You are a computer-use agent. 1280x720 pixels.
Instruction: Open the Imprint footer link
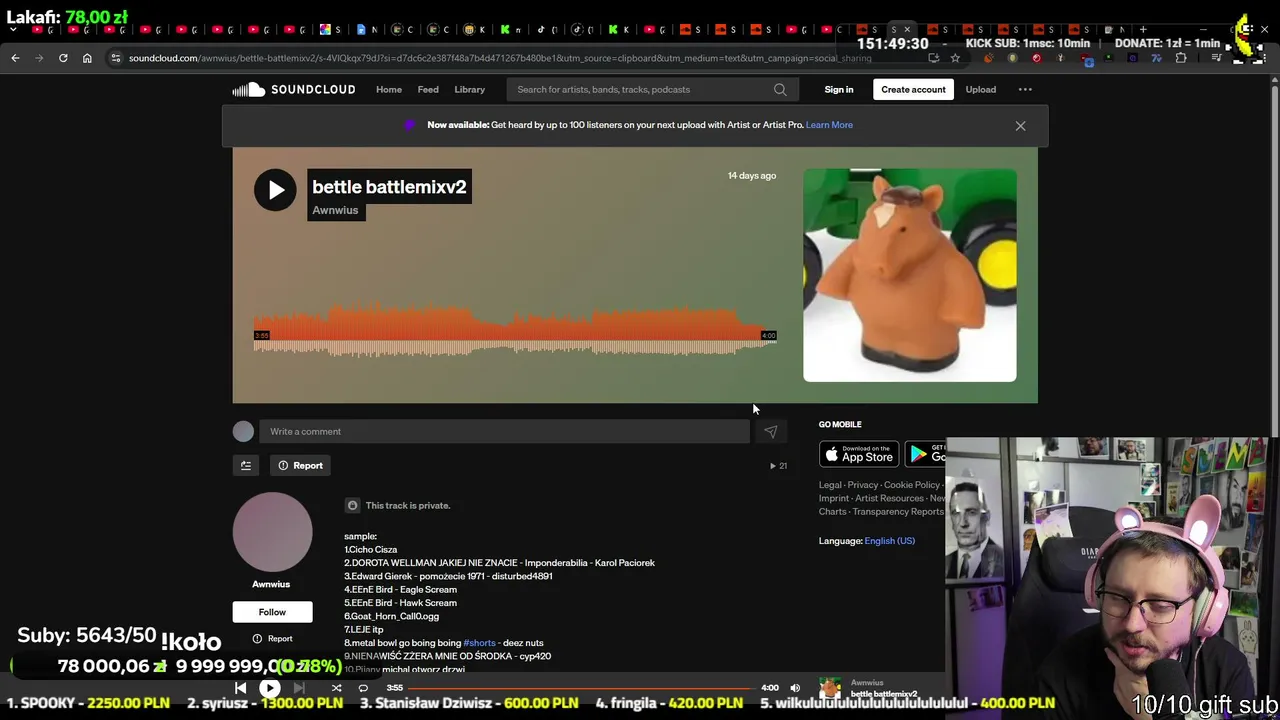834,498
